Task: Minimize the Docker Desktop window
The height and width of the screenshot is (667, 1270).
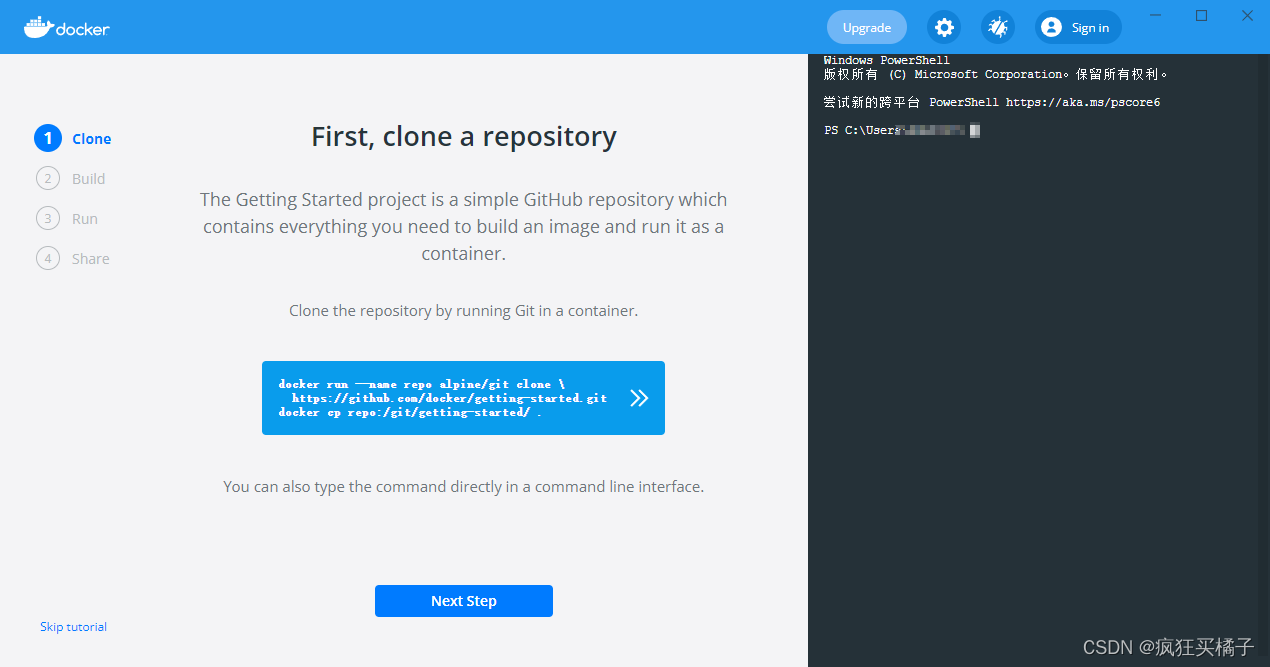Action: [1156, 15]
